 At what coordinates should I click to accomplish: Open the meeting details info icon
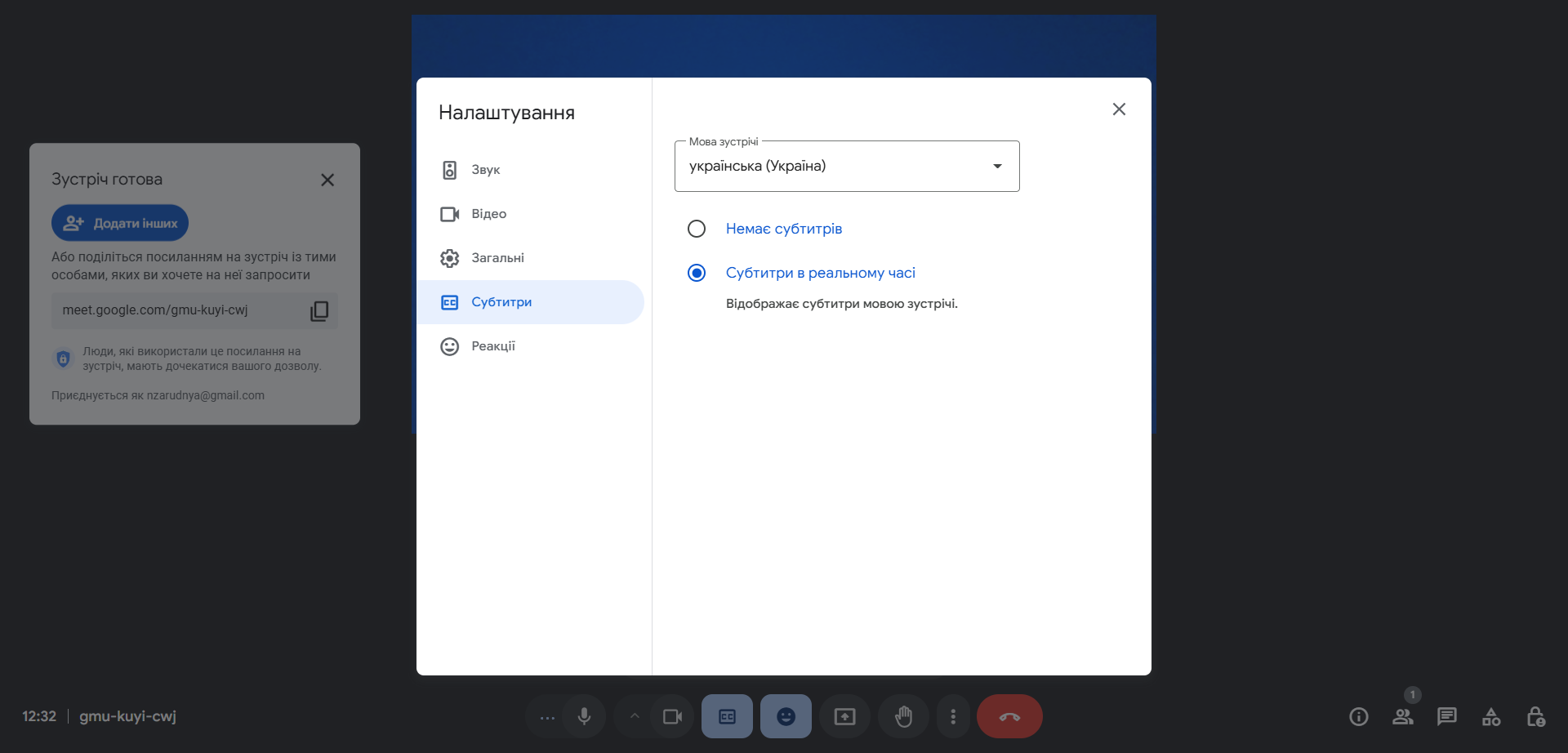(1358, 716)
